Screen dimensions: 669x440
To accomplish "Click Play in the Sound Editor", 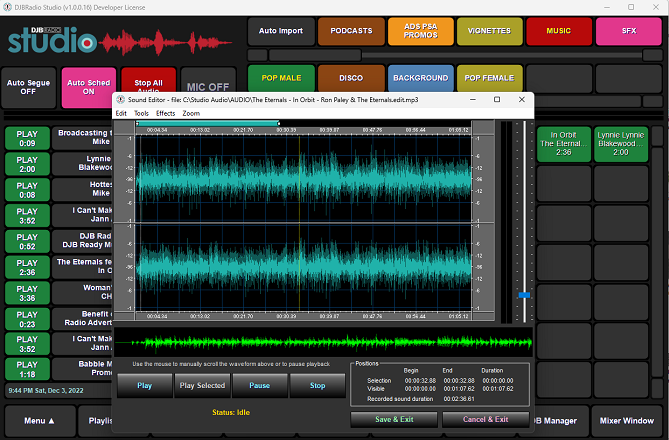I will click(x=145, y=386).
